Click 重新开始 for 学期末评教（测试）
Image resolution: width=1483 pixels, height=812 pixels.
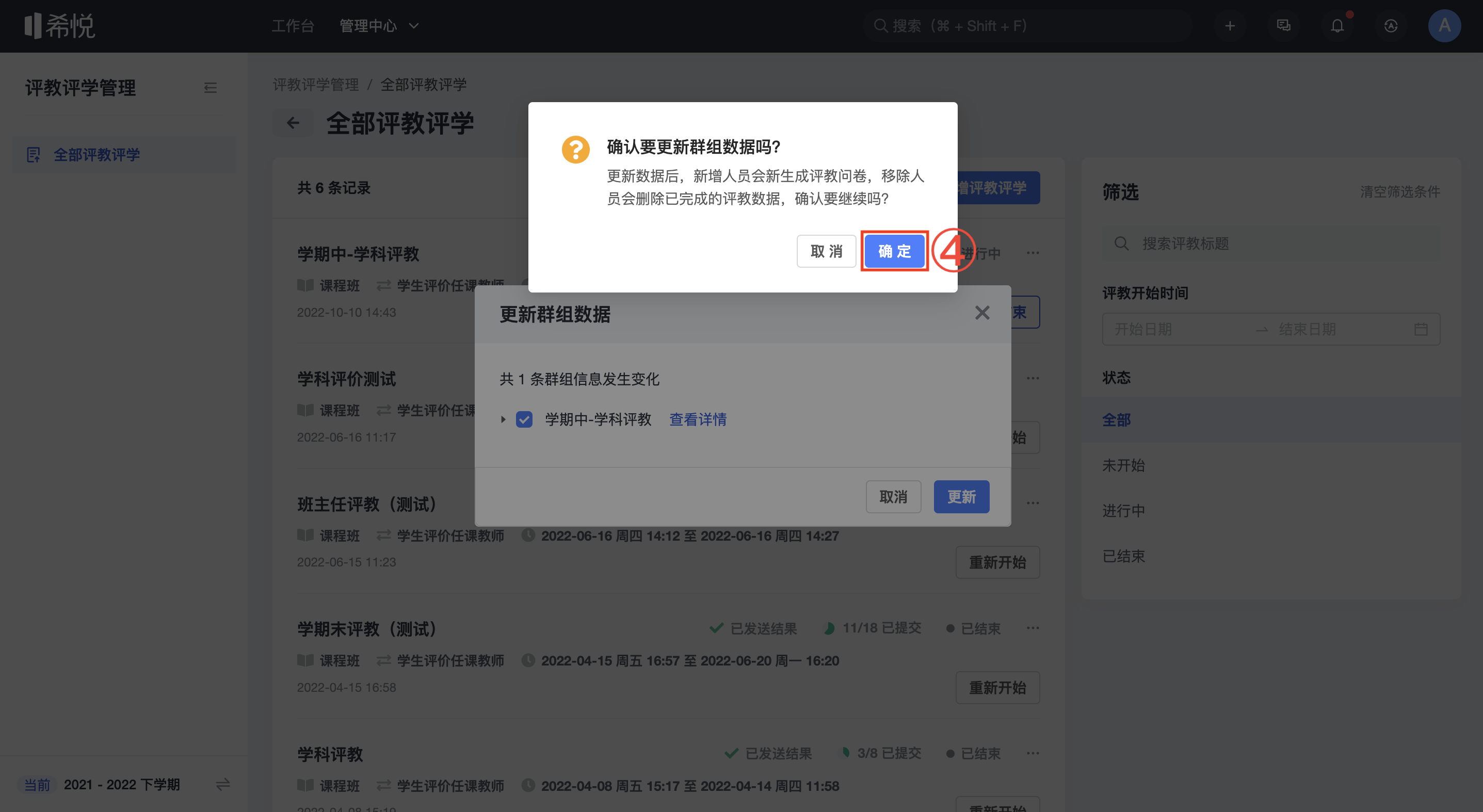(x=997, y=687)
